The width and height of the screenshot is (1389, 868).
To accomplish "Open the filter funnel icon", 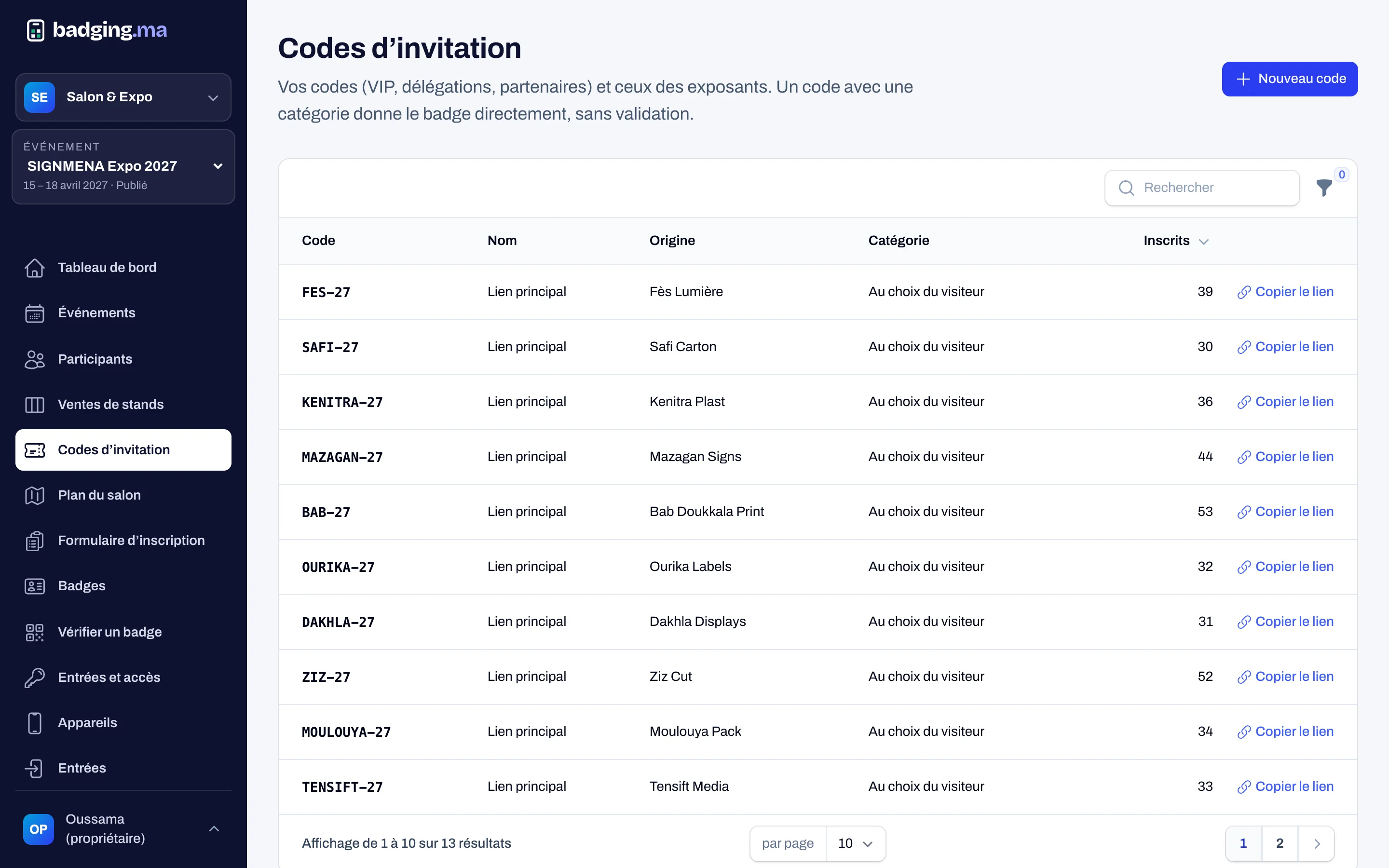I will [x=1323, y=188].
